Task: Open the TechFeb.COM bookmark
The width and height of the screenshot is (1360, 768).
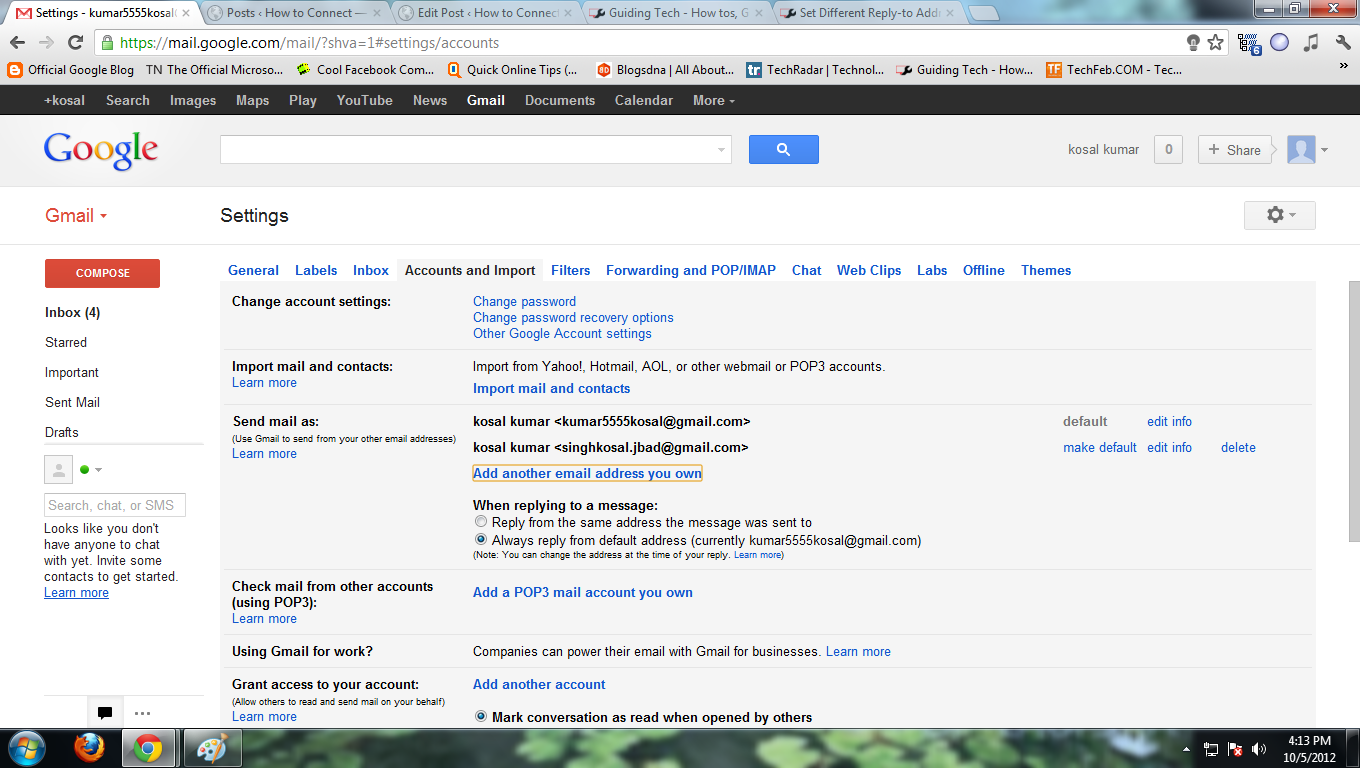Action: coord(1114,70)
